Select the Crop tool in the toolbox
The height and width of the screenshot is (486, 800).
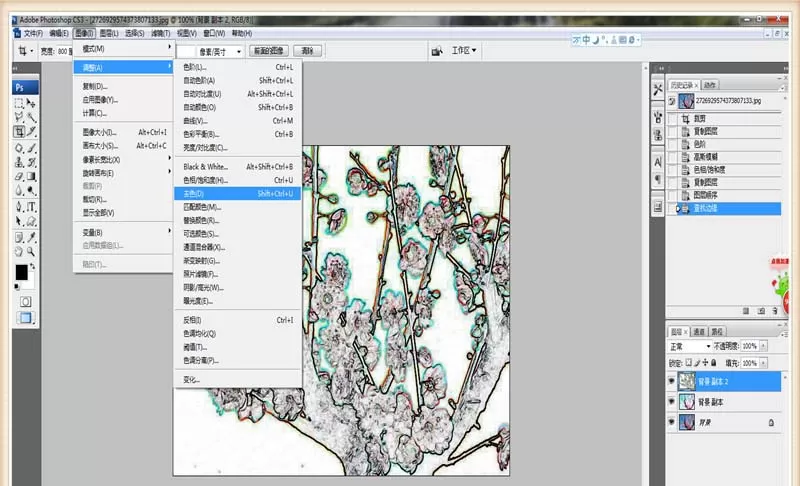click(19, 132)
